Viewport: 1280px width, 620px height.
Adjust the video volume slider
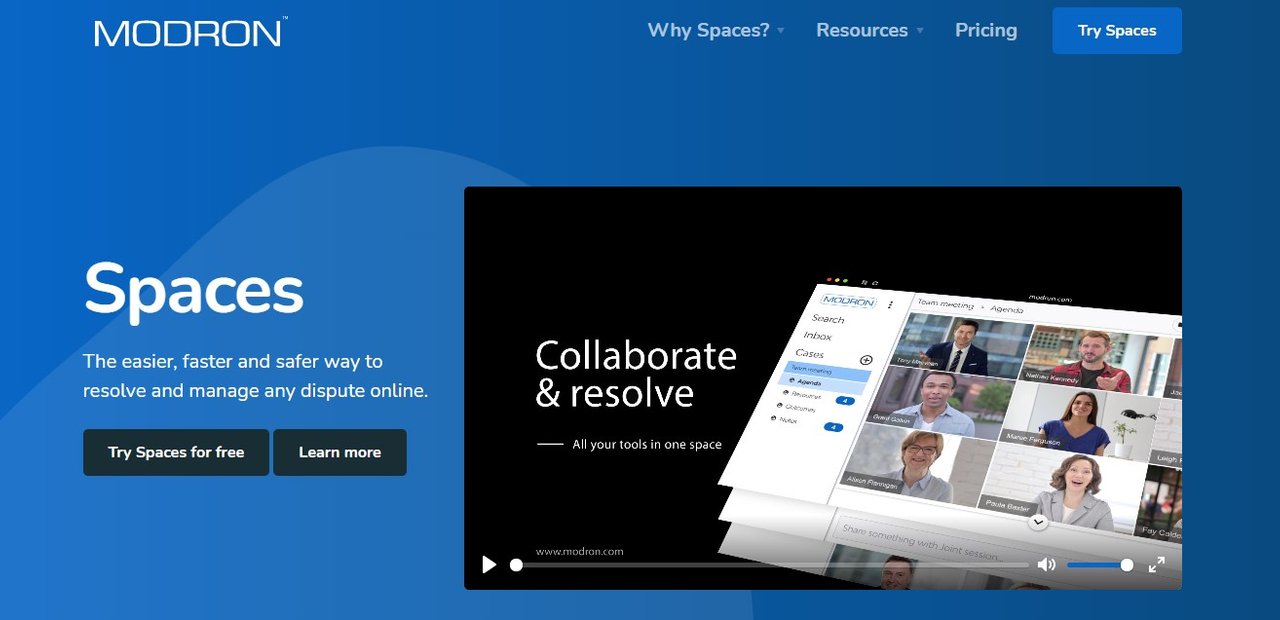pos(1100,565)
